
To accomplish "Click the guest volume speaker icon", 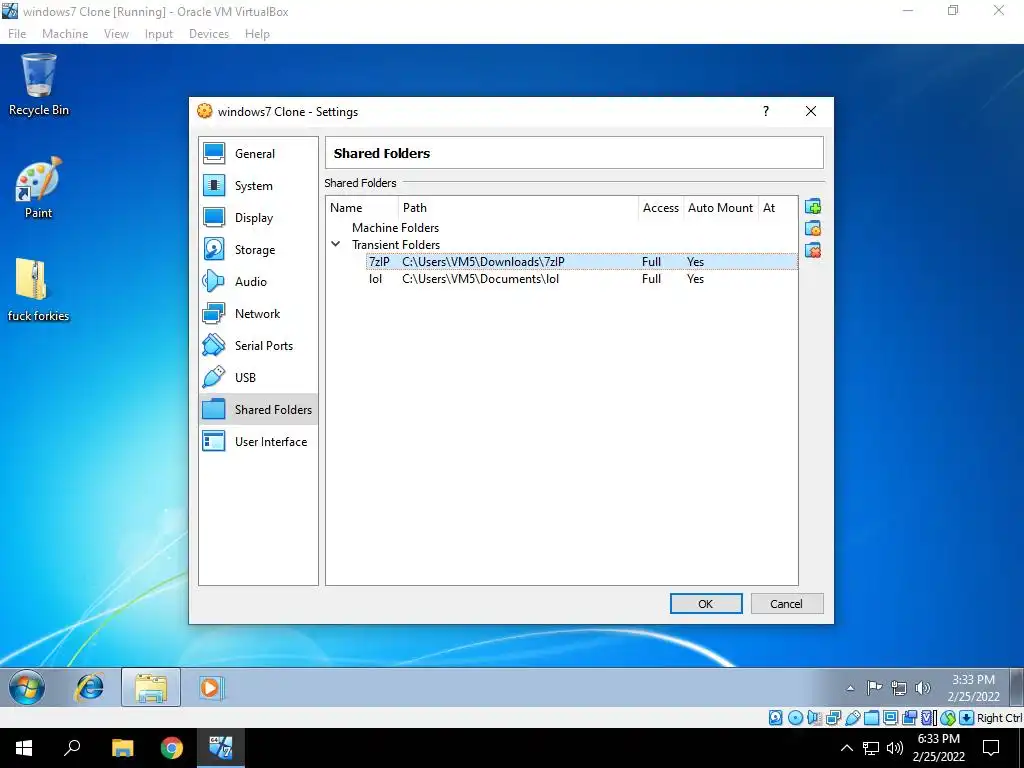I will point(923,688).
